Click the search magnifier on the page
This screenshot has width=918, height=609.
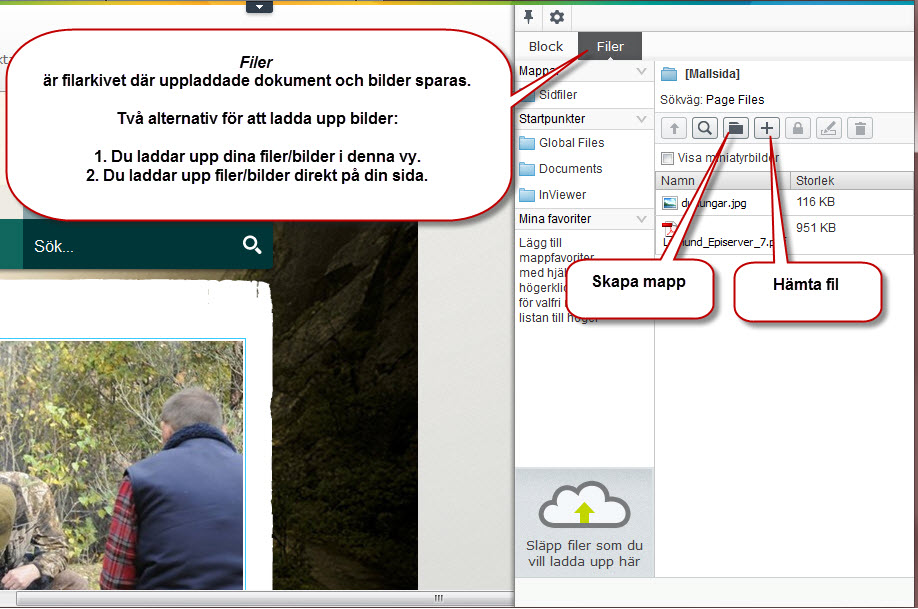point(252,245)
